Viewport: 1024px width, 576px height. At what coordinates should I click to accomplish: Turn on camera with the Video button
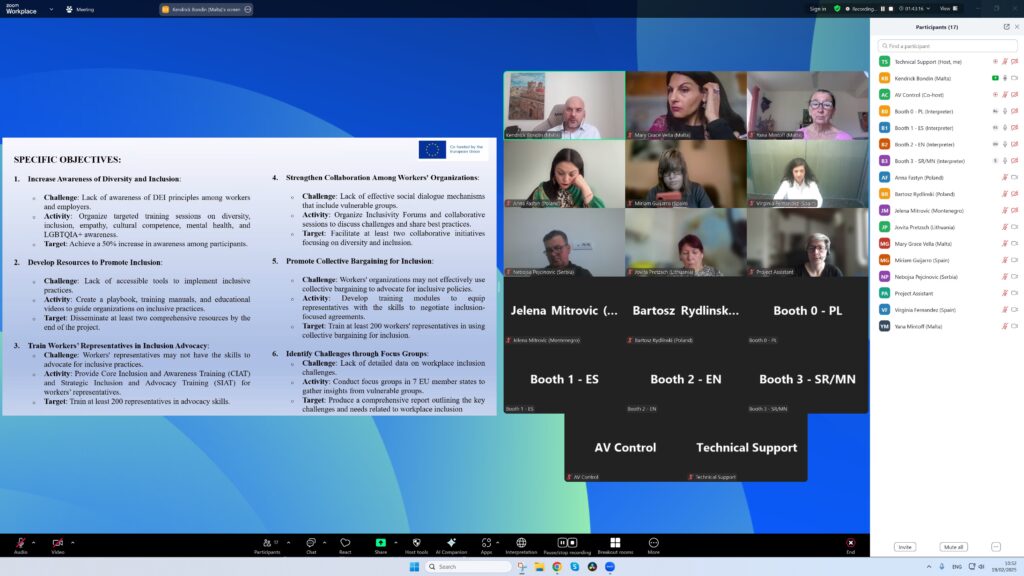tap(57, 544)
